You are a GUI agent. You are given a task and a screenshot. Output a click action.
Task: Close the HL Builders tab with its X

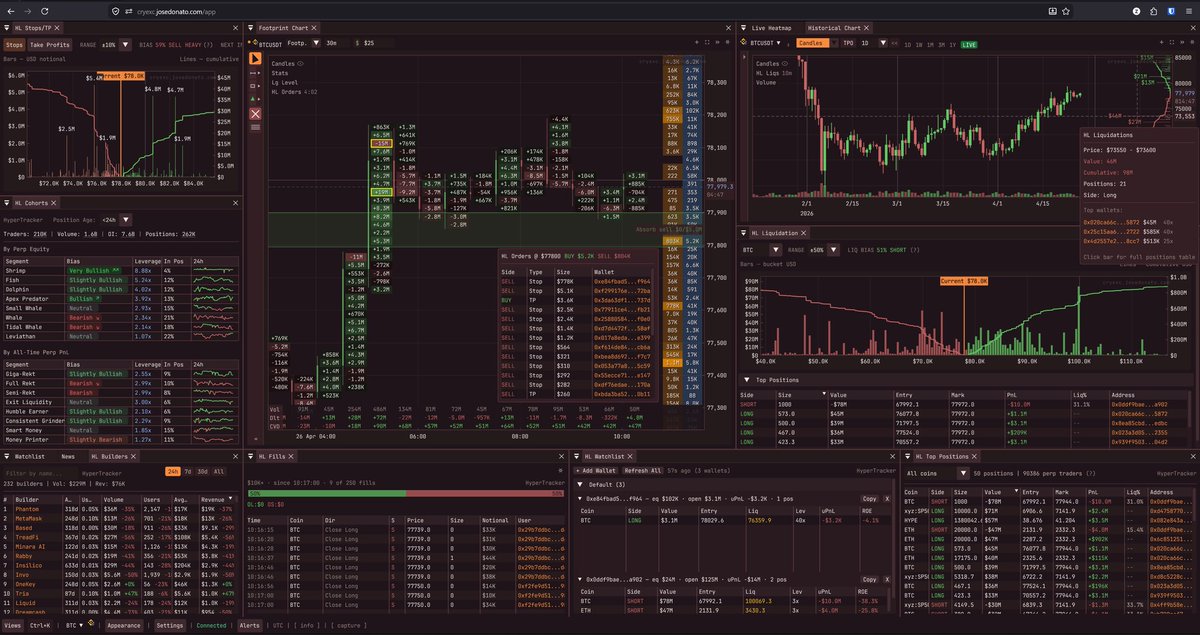[x=133, y=456]
